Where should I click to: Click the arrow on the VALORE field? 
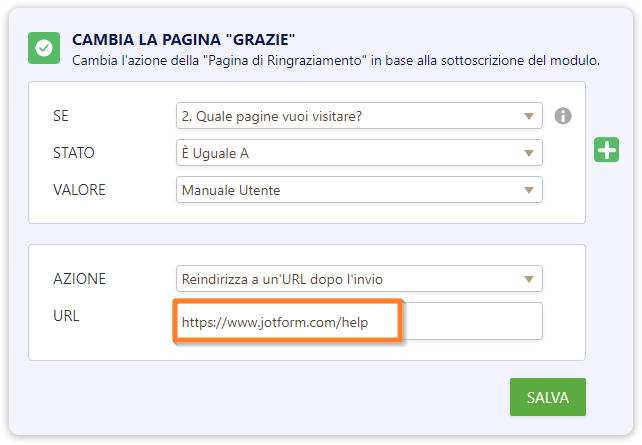click(x=529, y=189)
